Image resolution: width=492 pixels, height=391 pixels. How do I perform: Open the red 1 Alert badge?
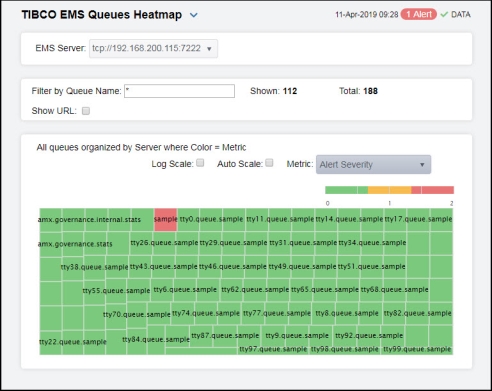419,14
